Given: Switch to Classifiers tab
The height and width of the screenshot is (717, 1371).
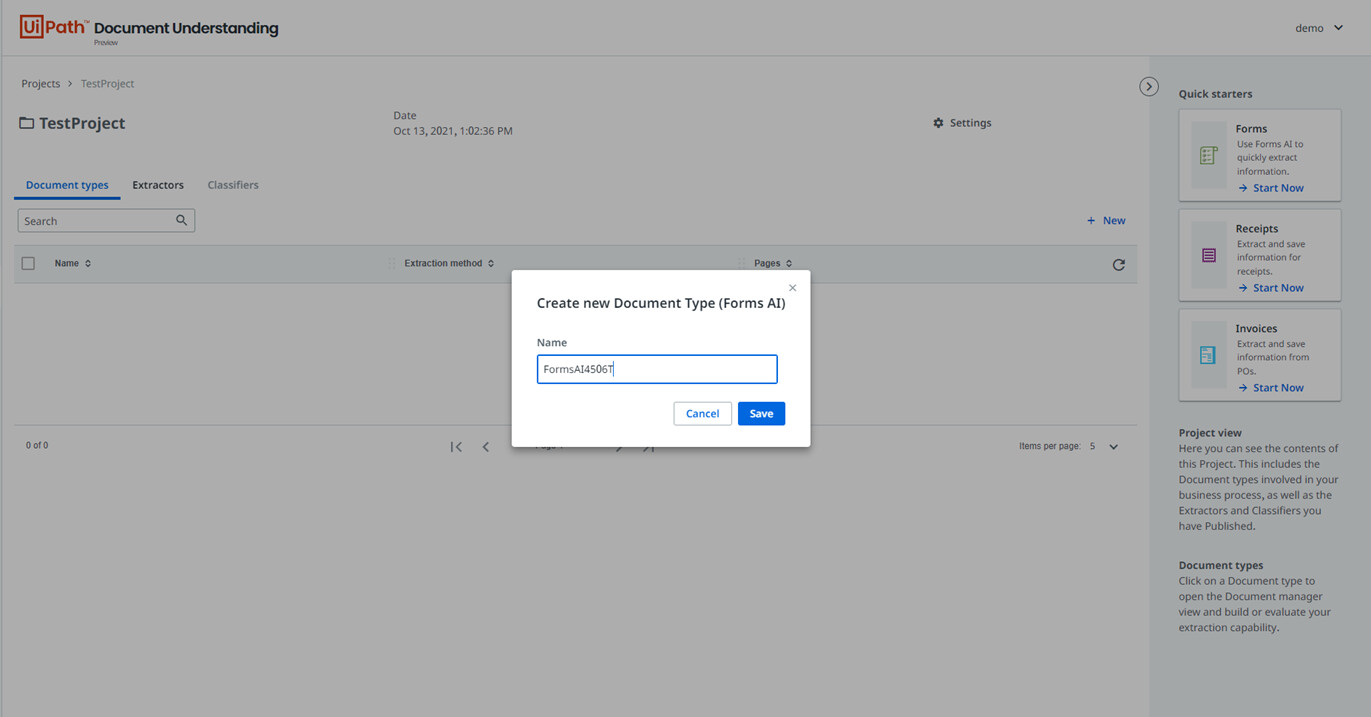Looking at the screenshot, I should (x=233, y=185).
